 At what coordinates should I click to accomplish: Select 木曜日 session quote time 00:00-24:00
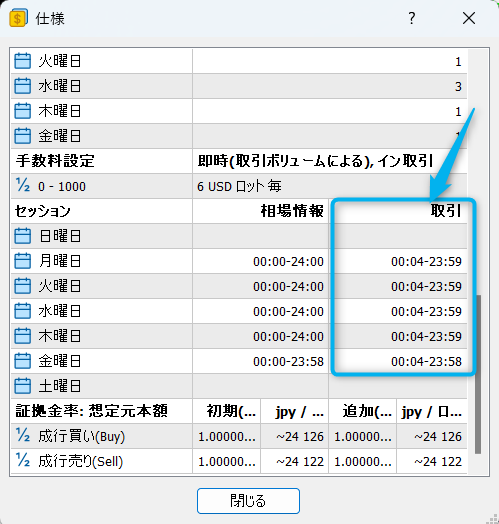coord(288,337)
